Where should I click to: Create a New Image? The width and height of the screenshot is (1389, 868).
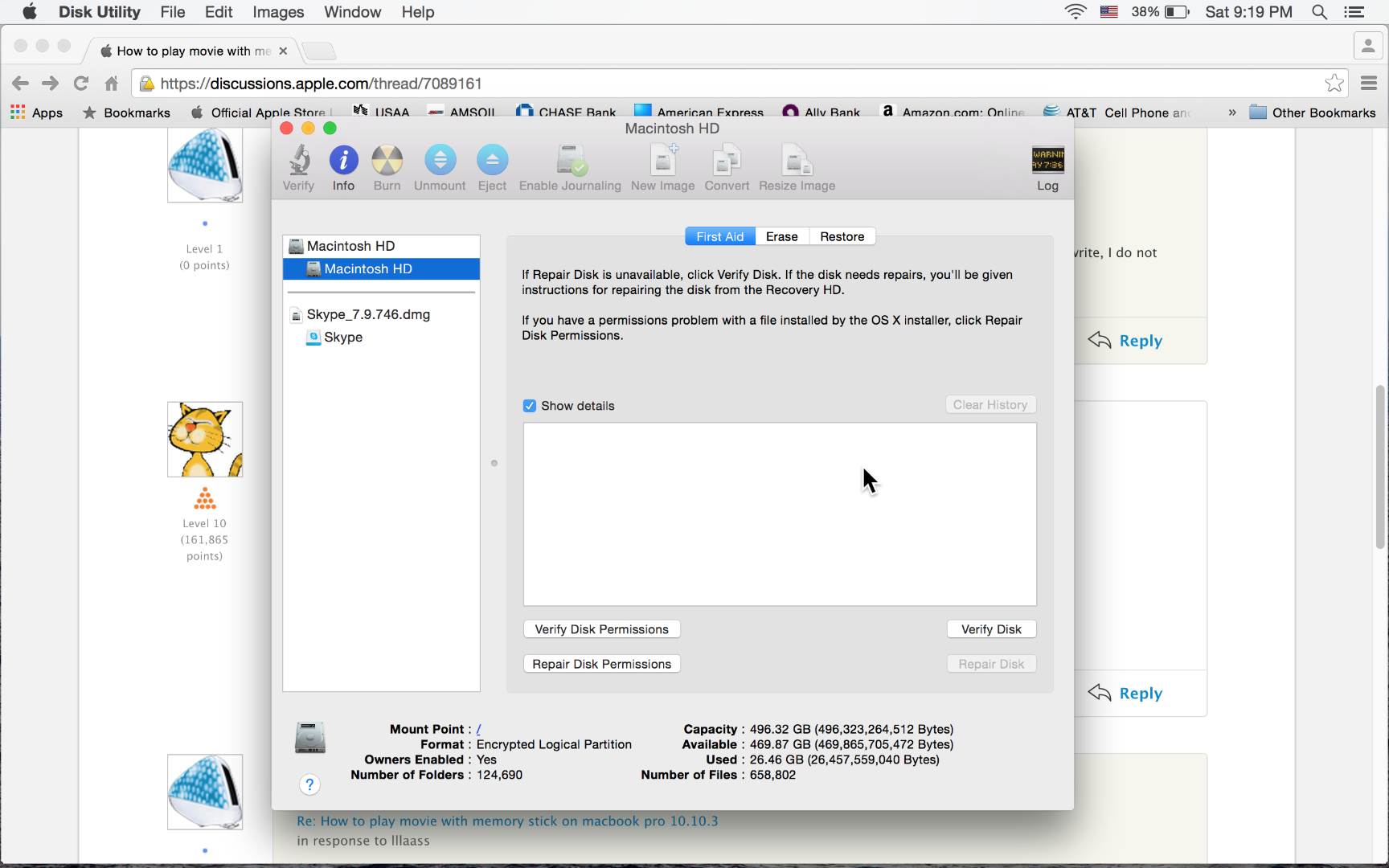(x=662, y=165)
